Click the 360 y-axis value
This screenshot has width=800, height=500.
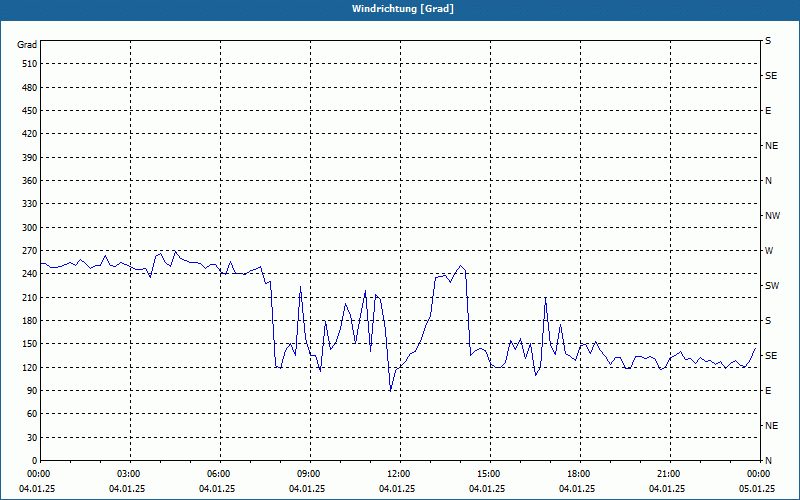click(30, 181)
